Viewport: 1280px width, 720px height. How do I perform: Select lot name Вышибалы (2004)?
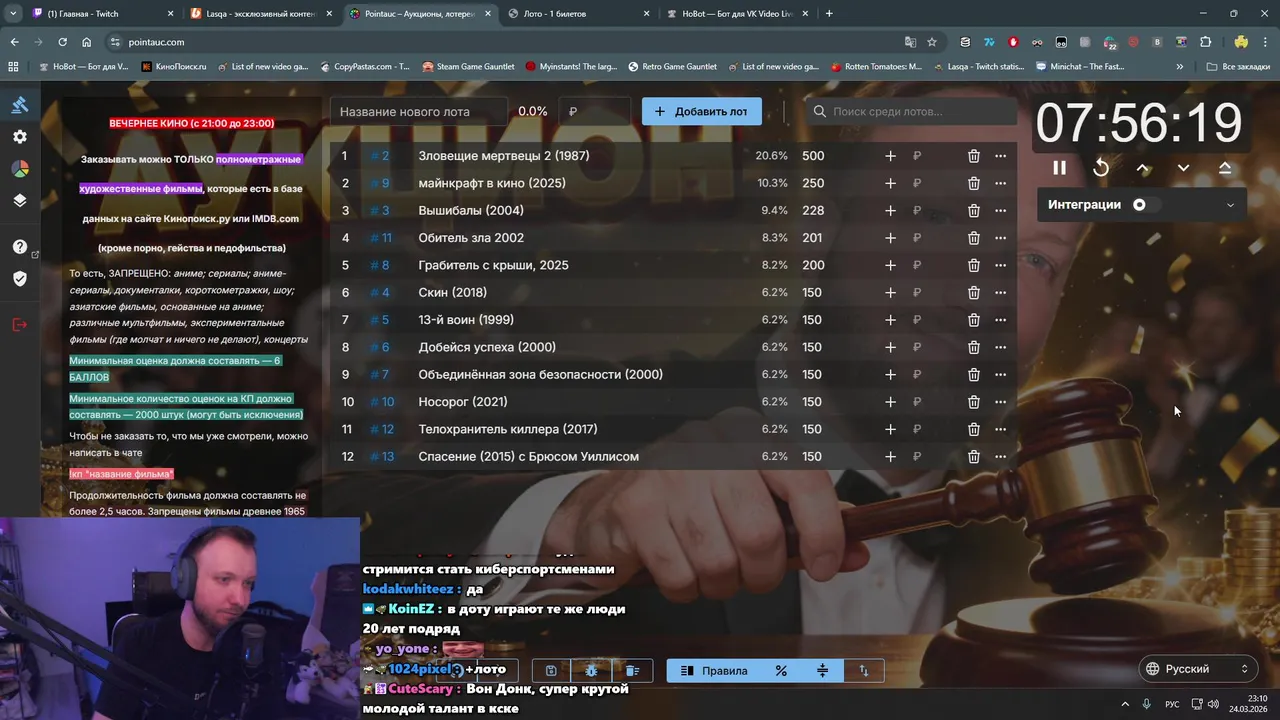pos(471,211)
